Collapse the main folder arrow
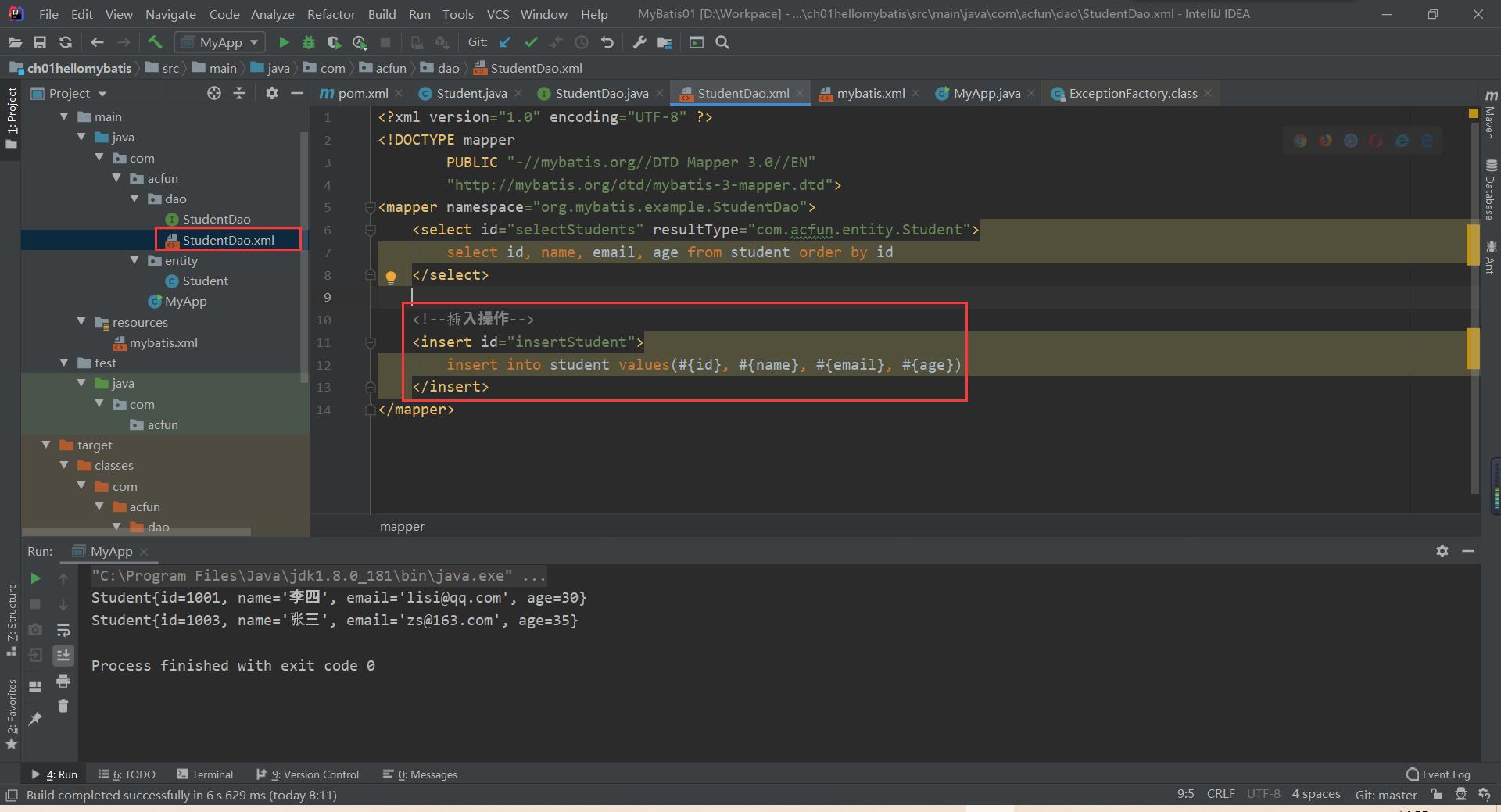 pyautogui.click(x=65, y=116)
